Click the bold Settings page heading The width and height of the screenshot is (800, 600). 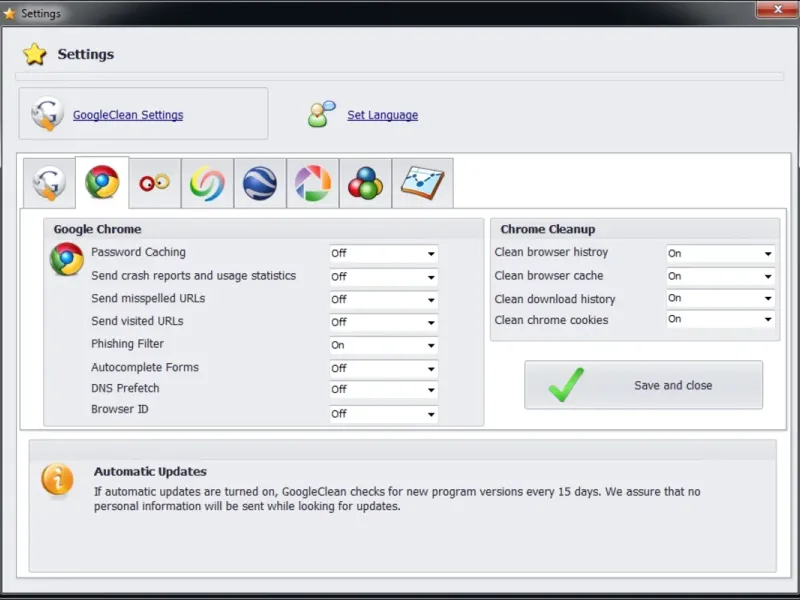[x=86, y=54]
